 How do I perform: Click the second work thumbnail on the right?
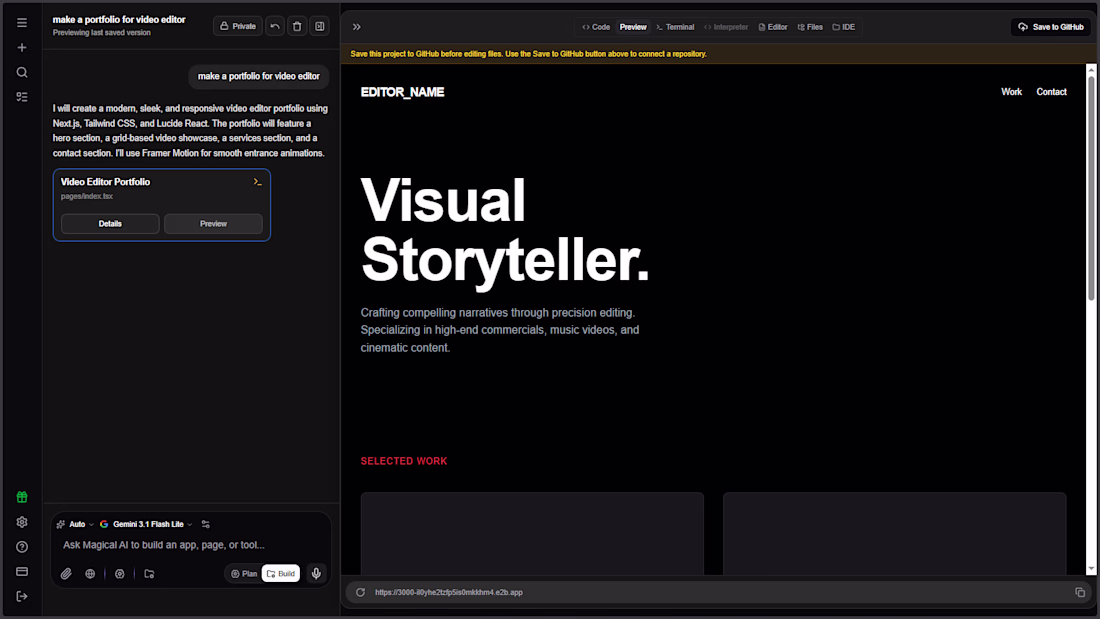tap(894, 534)
